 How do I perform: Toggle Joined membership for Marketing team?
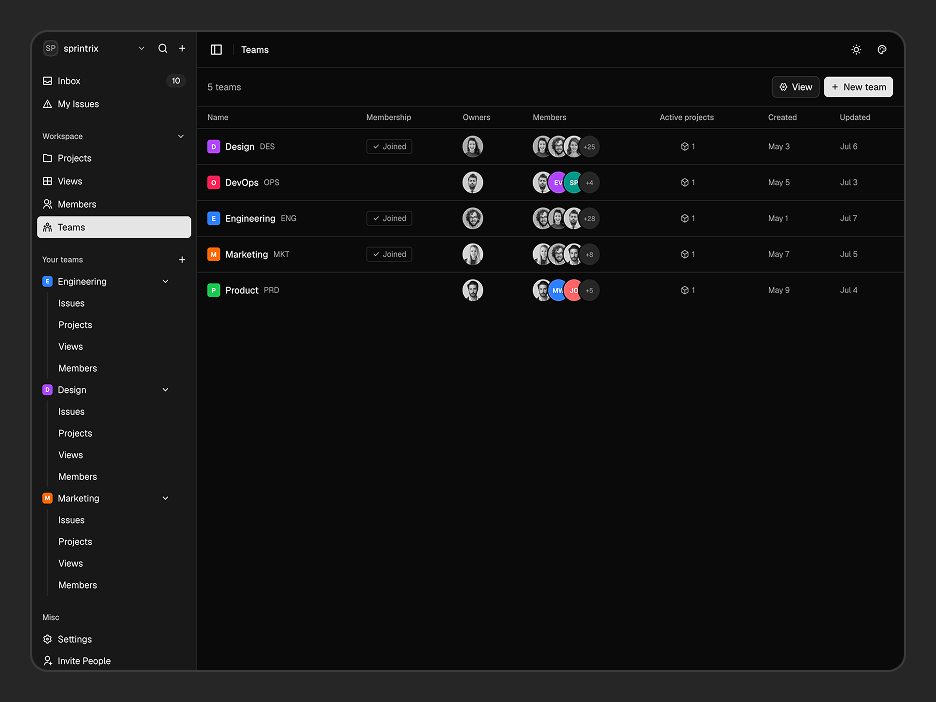pyautogui.click(x=389, y=254)
